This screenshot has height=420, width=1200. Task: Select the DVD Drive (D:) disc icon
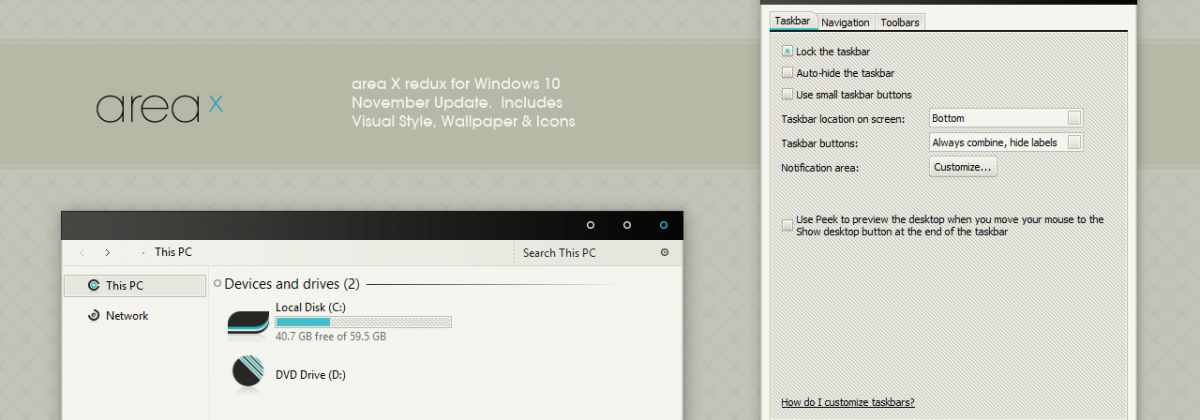[x=247, y=372]
